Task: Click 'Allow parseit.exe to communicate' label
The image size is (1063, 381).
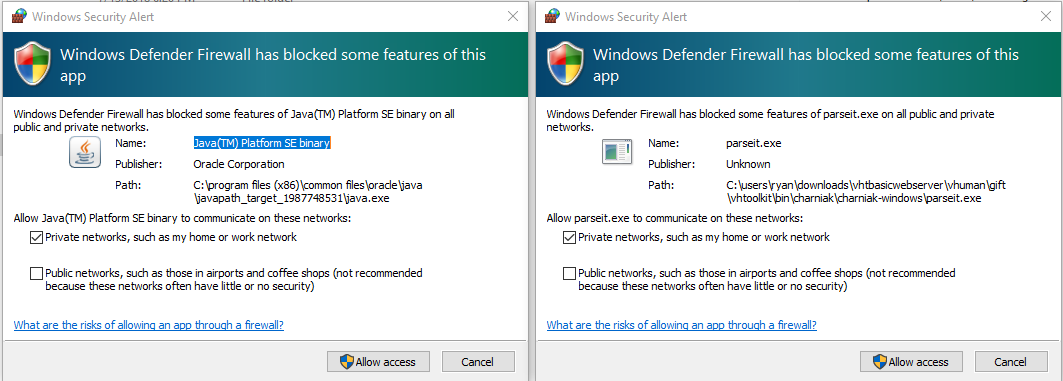Action: tap(675, 218)
